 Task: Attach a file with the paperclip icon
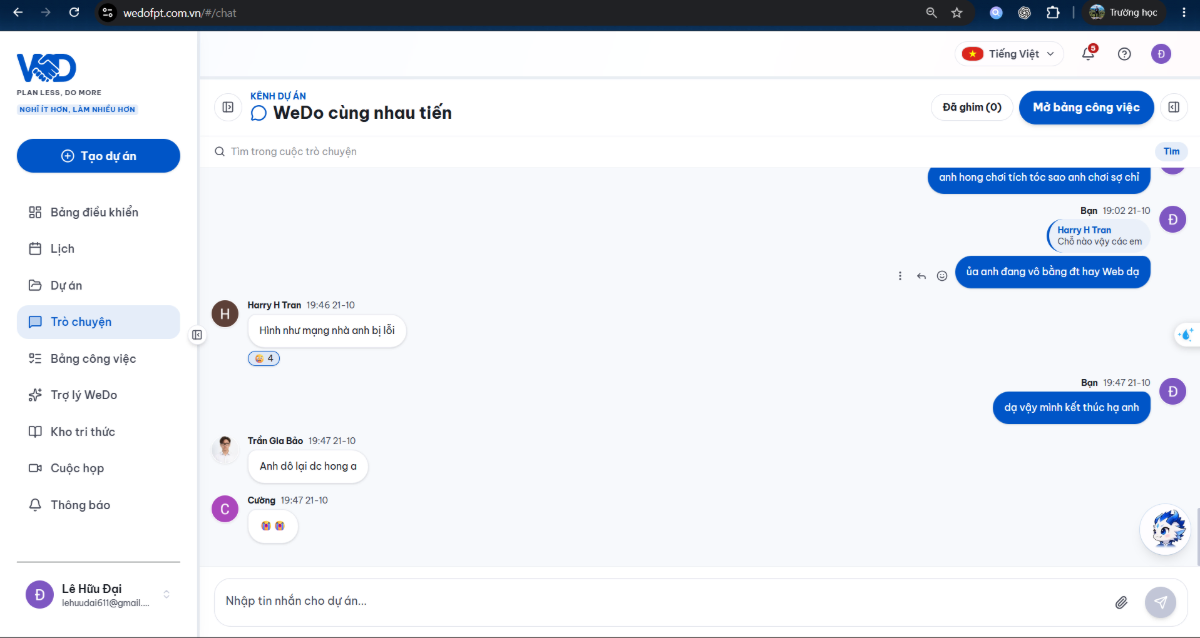click(1121, 602)
